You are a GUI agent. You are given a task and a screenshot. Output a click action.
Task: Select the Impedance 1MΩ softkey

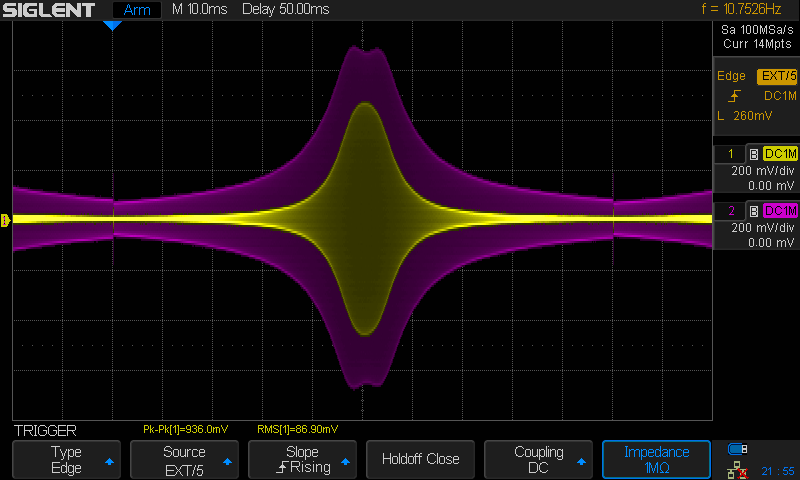(x=656, y=459)
